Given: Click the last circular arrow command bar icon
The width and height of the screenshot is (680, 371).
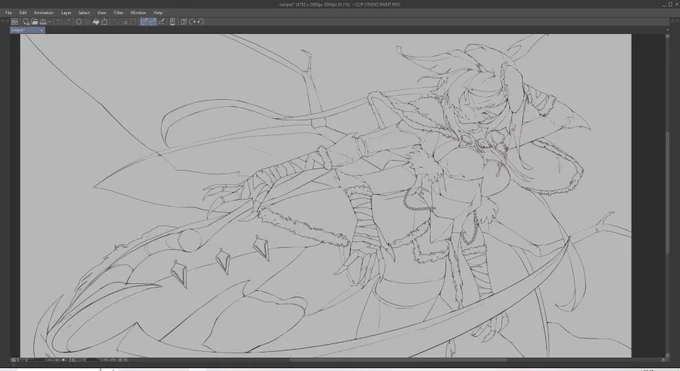Looking at the screenshot, I should [201, 22].
